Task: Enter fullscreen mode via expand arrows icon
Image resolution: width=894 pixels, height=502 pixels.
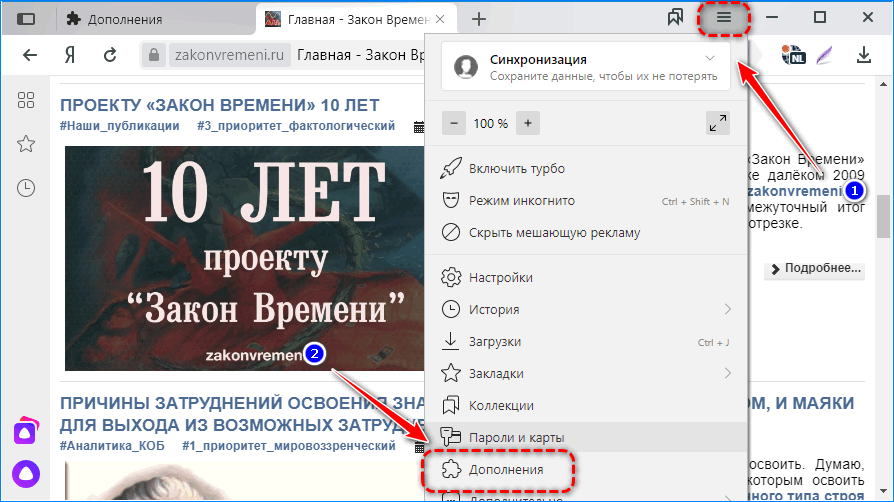Action: (x=718, y=123)
